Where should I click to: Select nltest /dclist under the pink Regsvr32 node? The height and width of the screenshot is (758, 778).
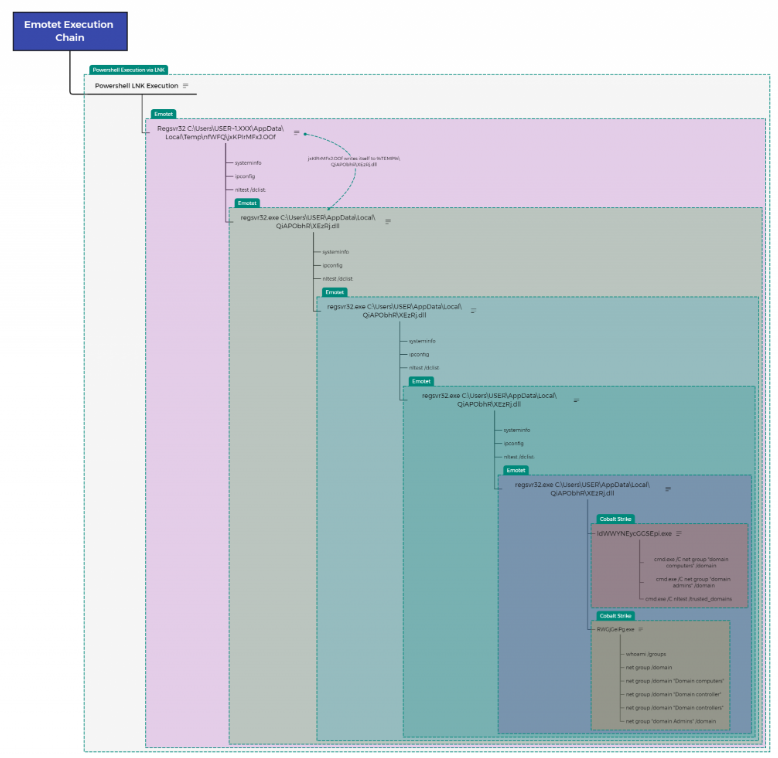tap(251, 190)
